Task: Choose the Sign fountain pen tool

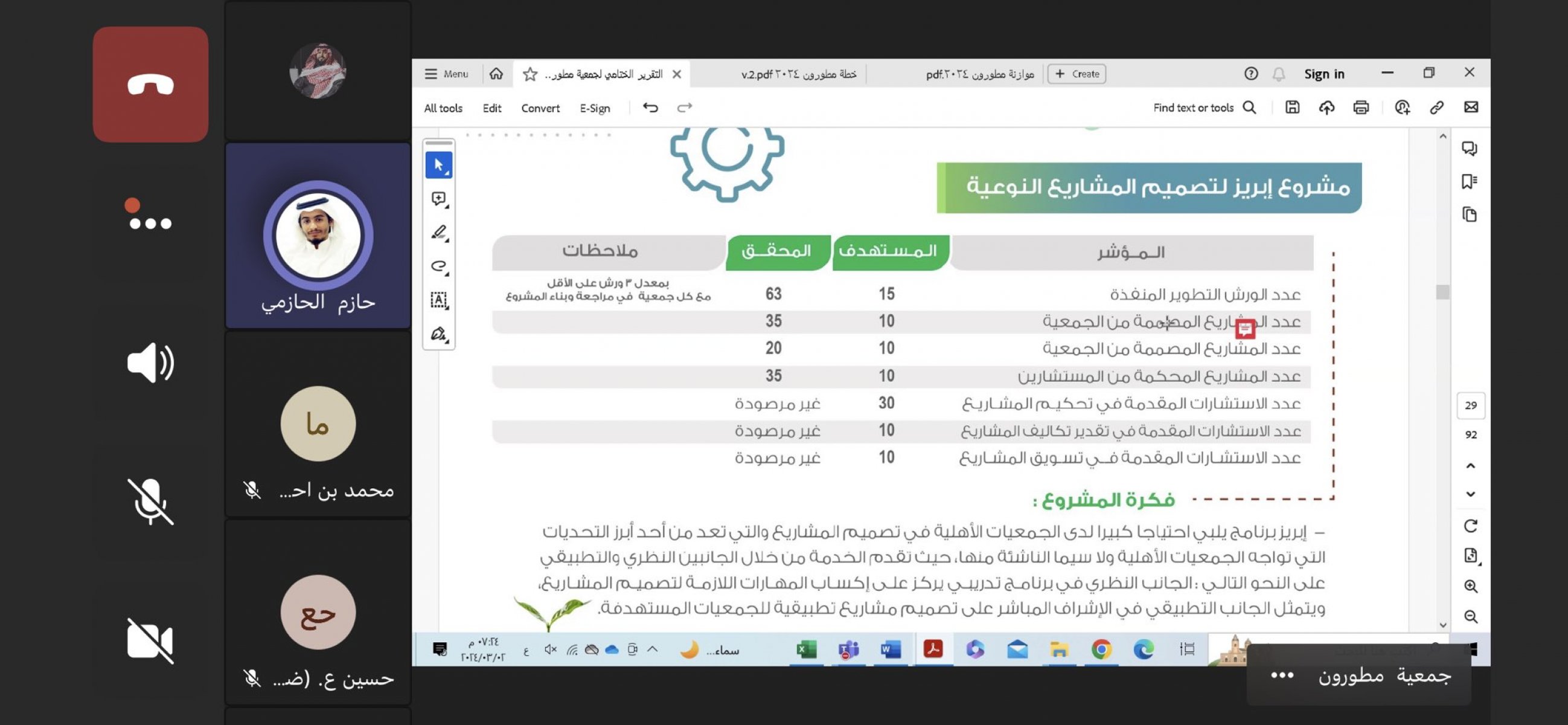Action: [438, 334]
